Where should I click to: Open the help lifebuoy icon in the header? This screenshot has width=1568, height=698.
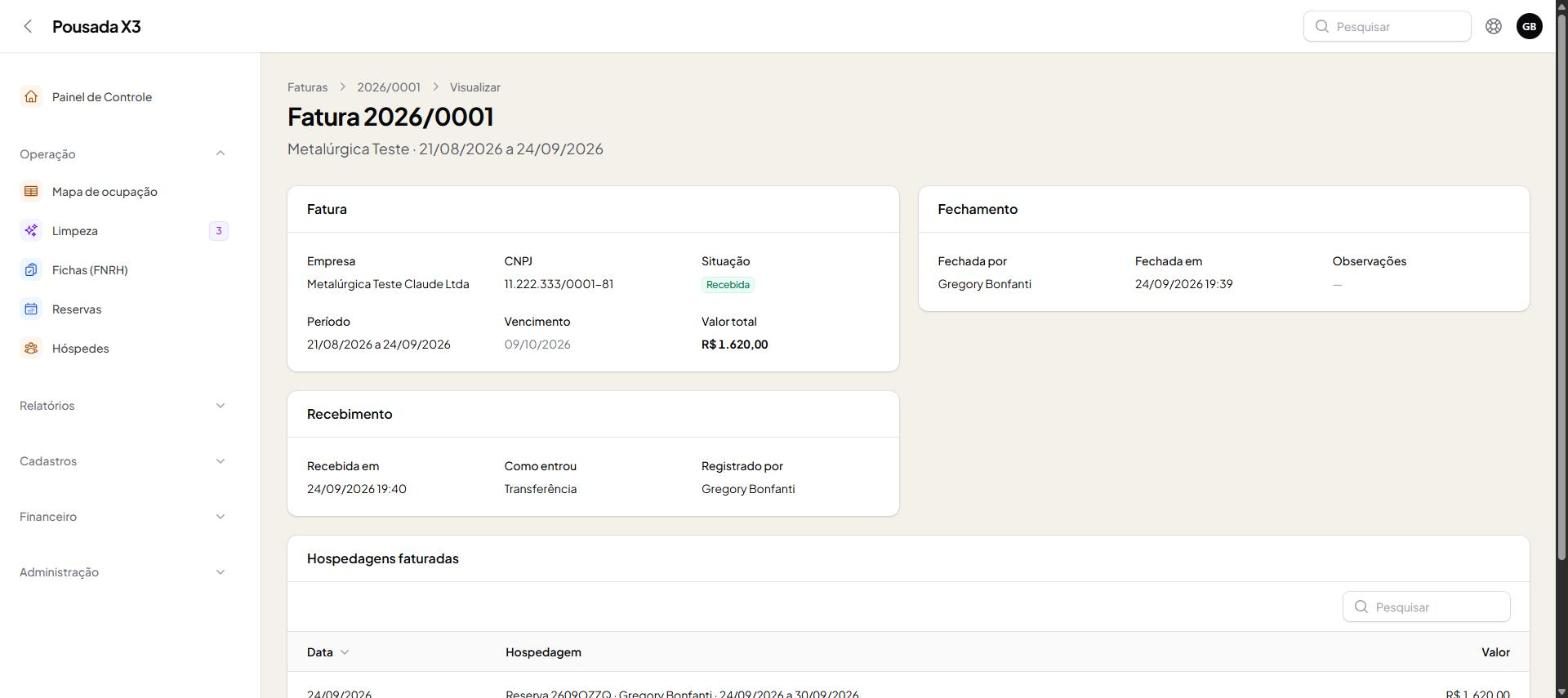[1493, 27]
